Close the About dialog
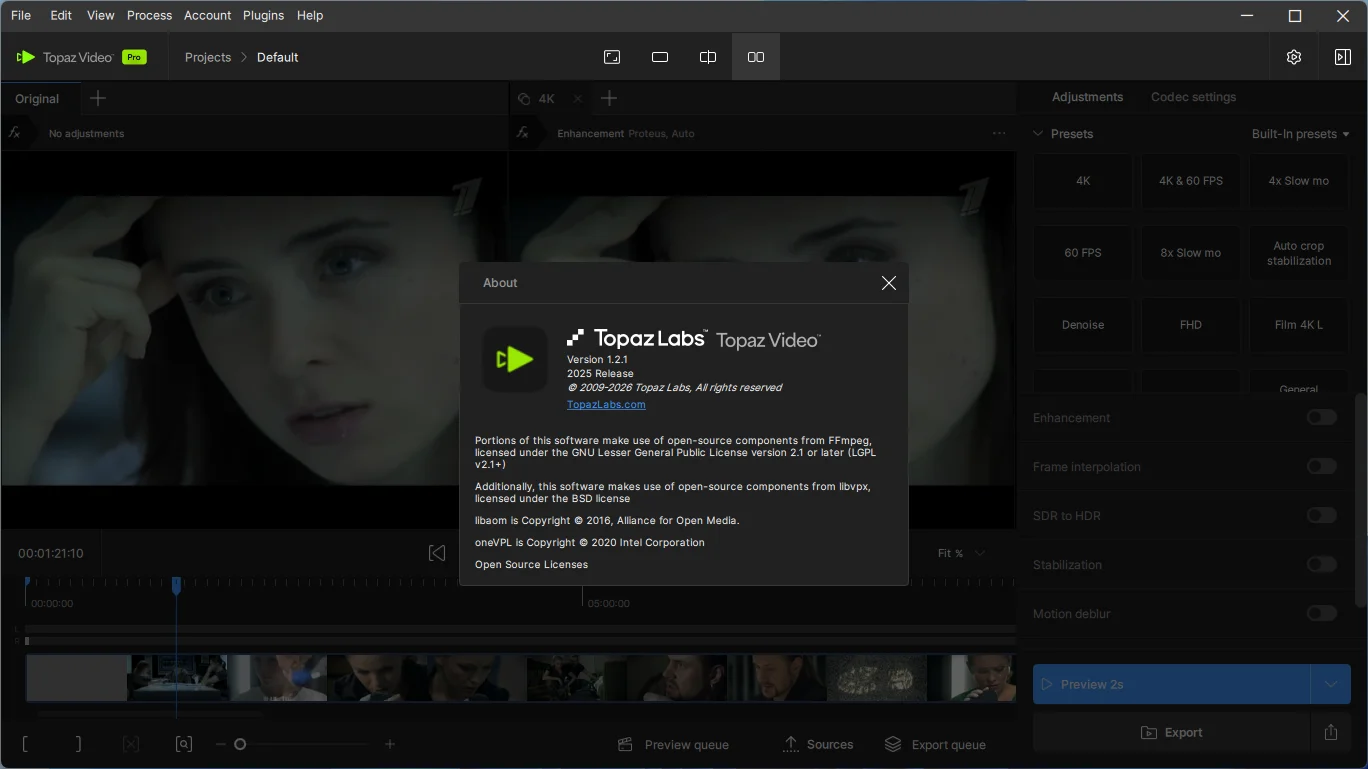 (888, 283)
